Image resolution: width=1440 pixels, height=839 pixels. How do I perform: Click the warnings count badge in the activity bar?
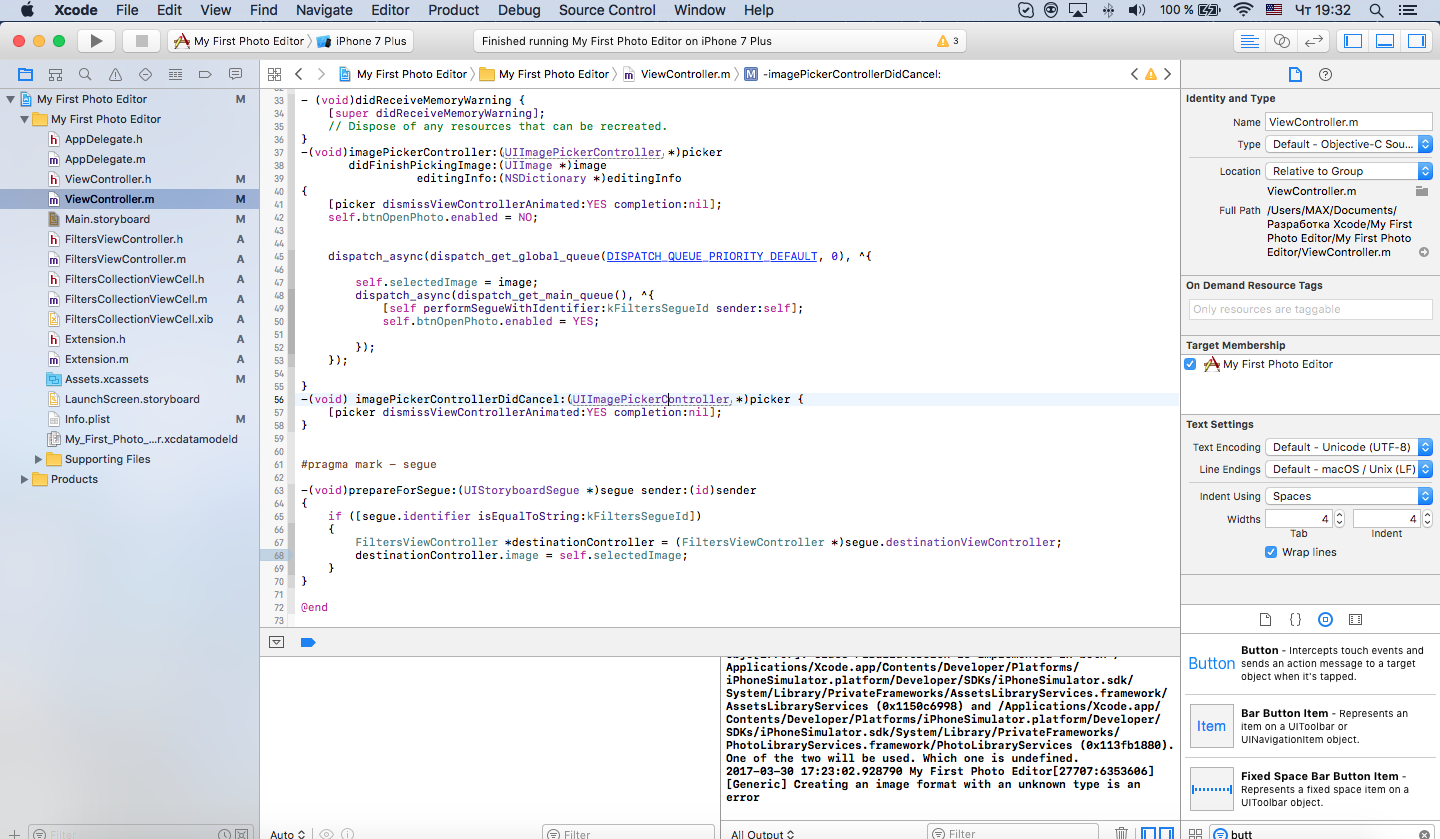point(948,41)
